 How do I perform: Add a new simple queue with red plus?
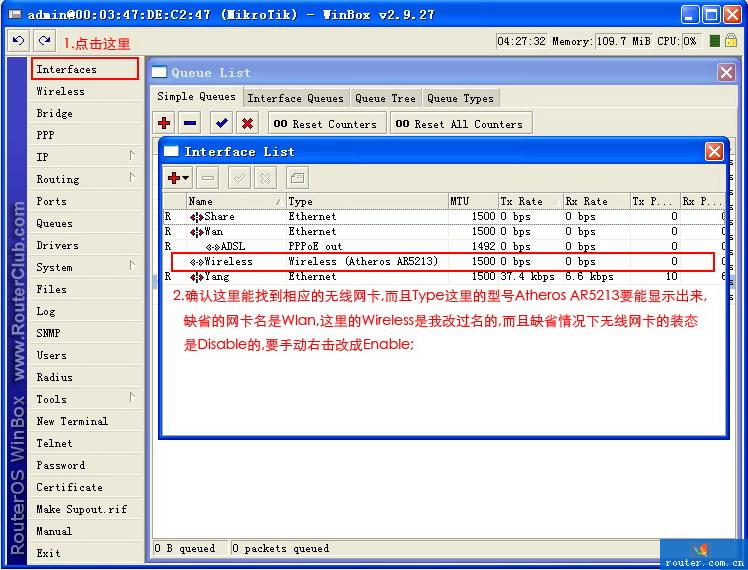(164, 123)
